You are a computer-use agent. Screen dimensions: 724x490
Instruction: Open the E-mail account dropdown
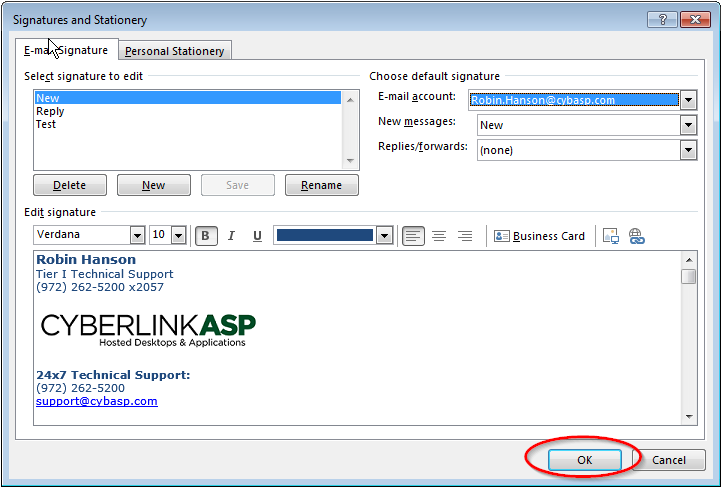pos(688,100)
